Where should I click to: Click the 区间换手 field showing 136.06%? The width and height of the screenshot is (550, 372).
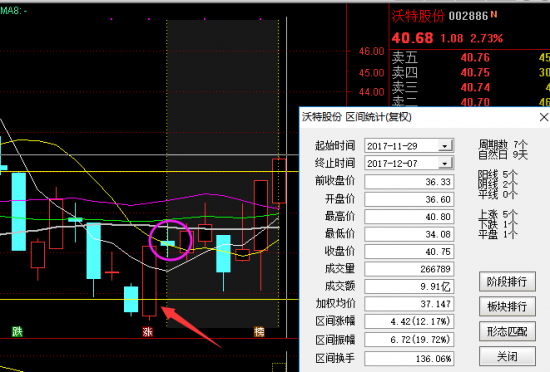tap(409, 359)
